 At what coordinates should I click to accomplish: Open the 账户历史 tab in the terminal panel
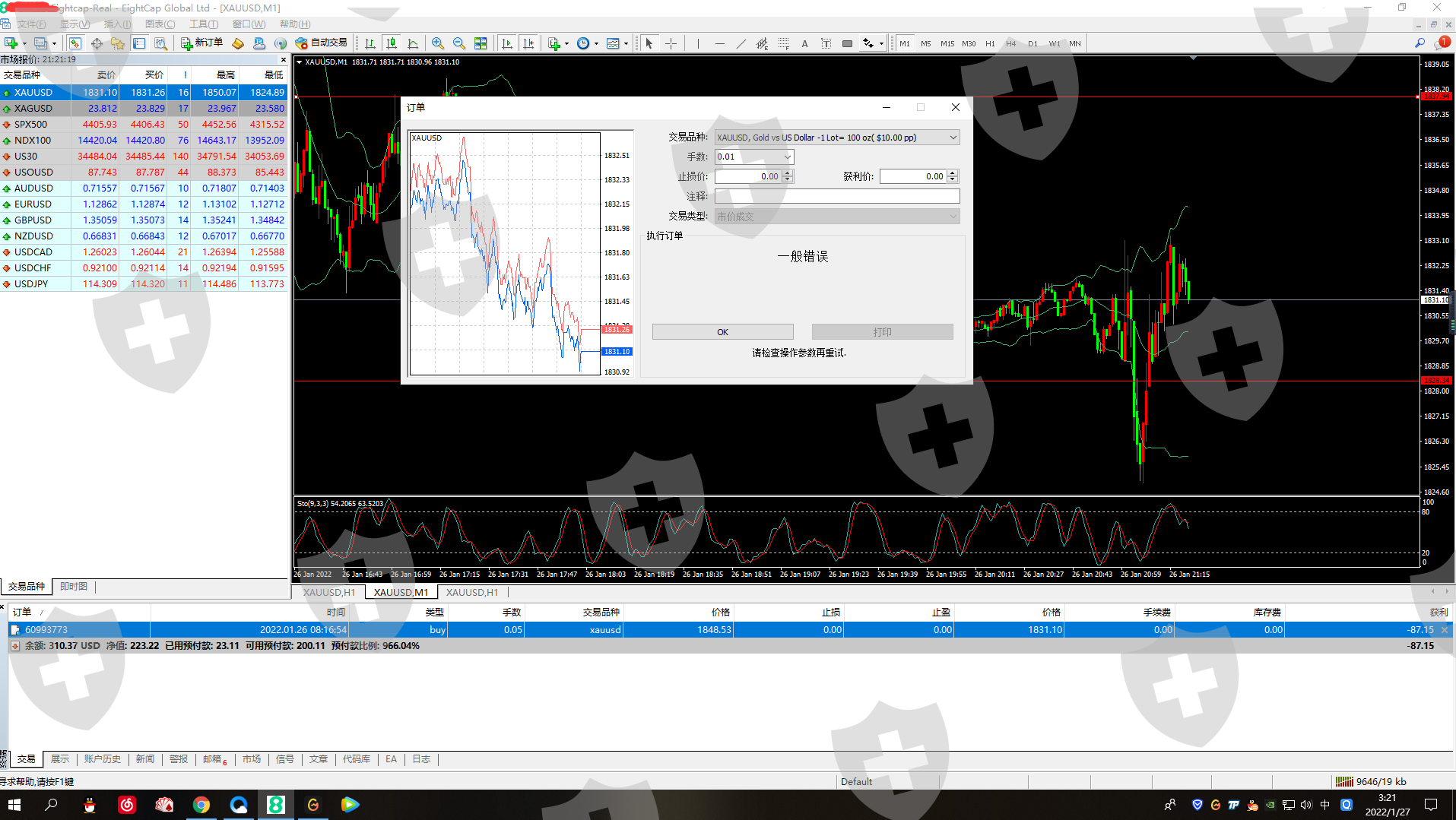(102, 759)
